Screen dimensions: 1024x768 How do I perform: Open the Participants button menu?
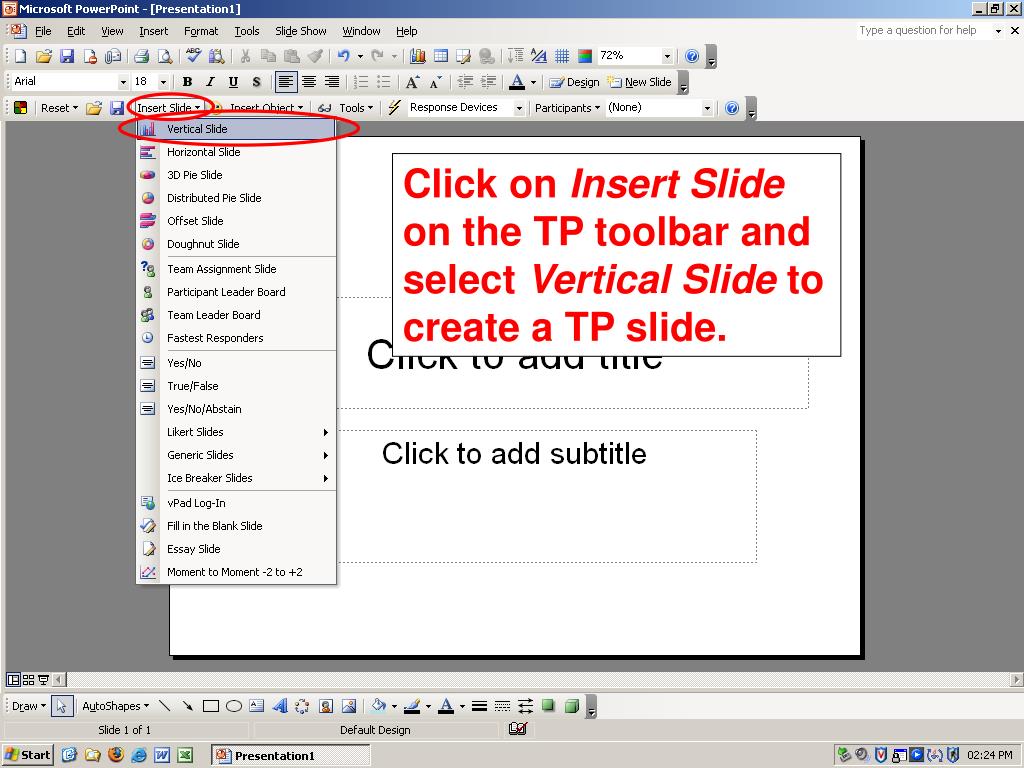[x=567, y=108]
